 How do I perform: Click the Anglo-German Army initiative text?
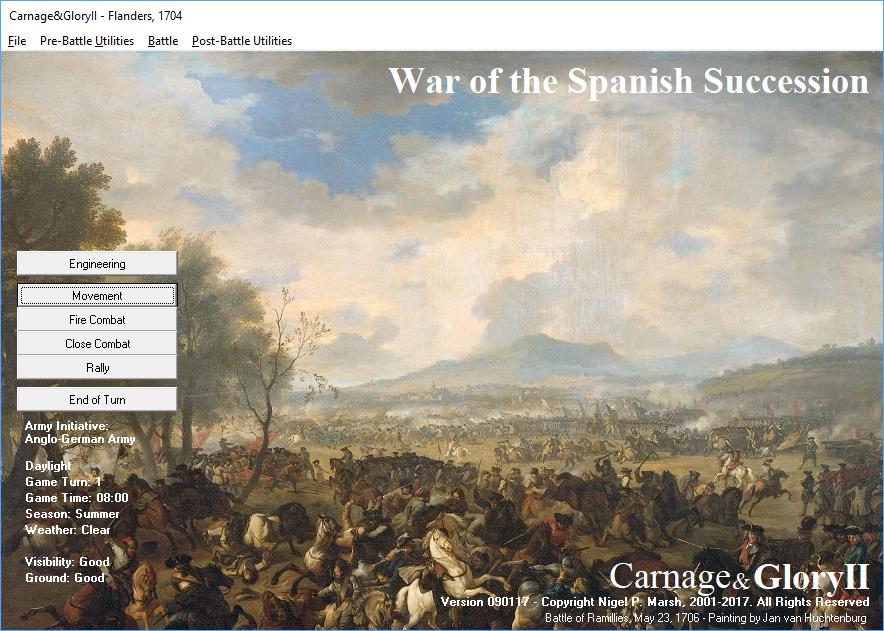pyautogui.click(x=80, y=439)
